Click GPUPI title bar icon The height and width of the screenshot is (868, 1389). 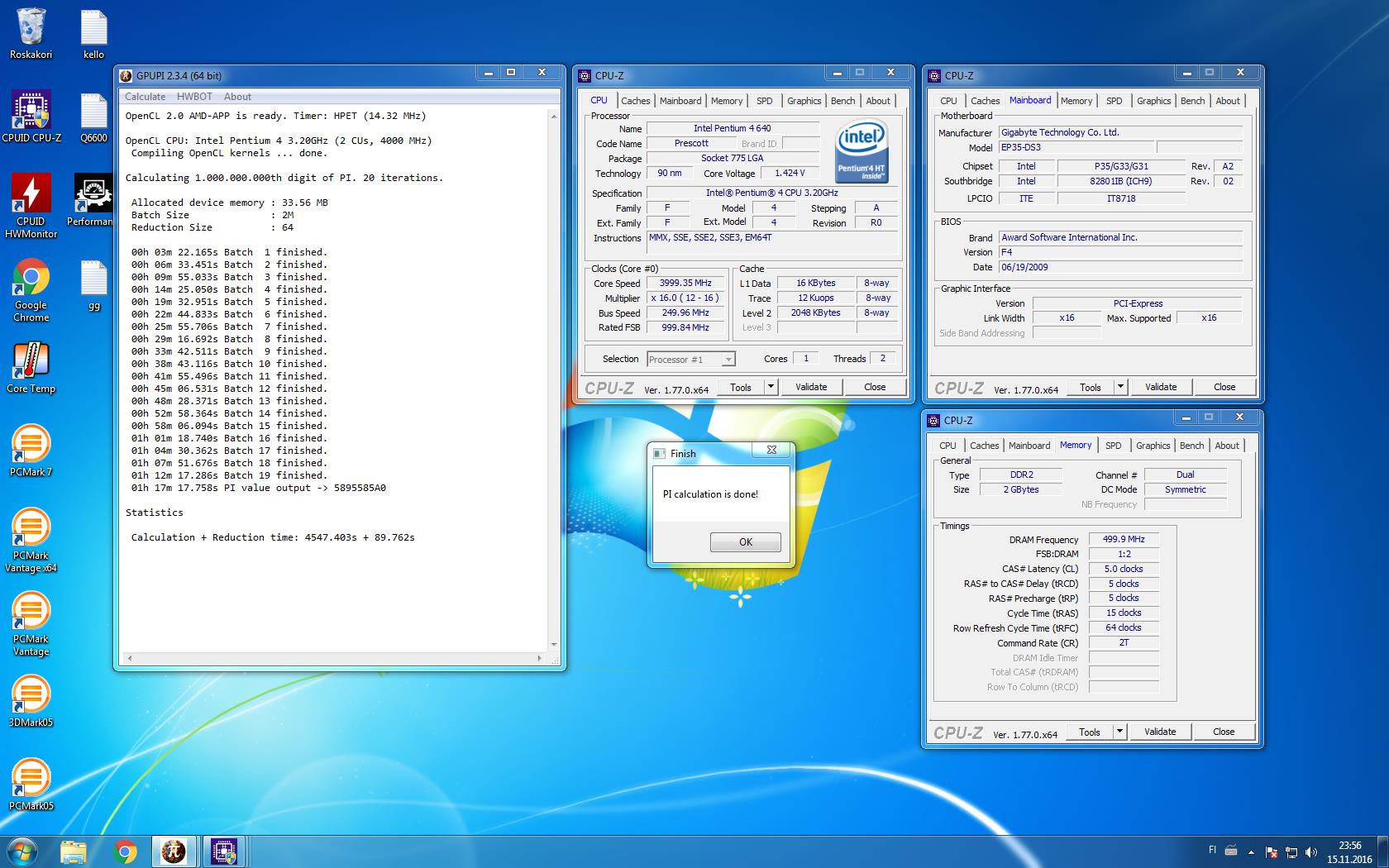click(126, 75)
